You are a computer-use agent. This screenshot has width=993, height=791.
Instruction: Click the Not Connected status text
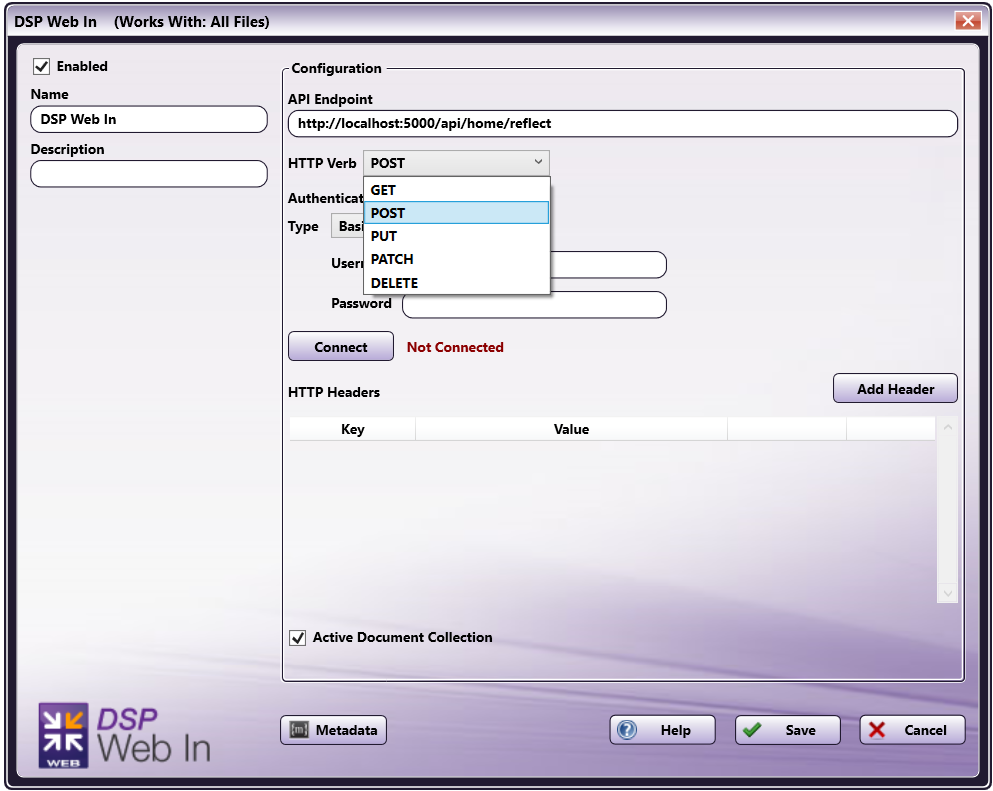[x=455, y=347]
